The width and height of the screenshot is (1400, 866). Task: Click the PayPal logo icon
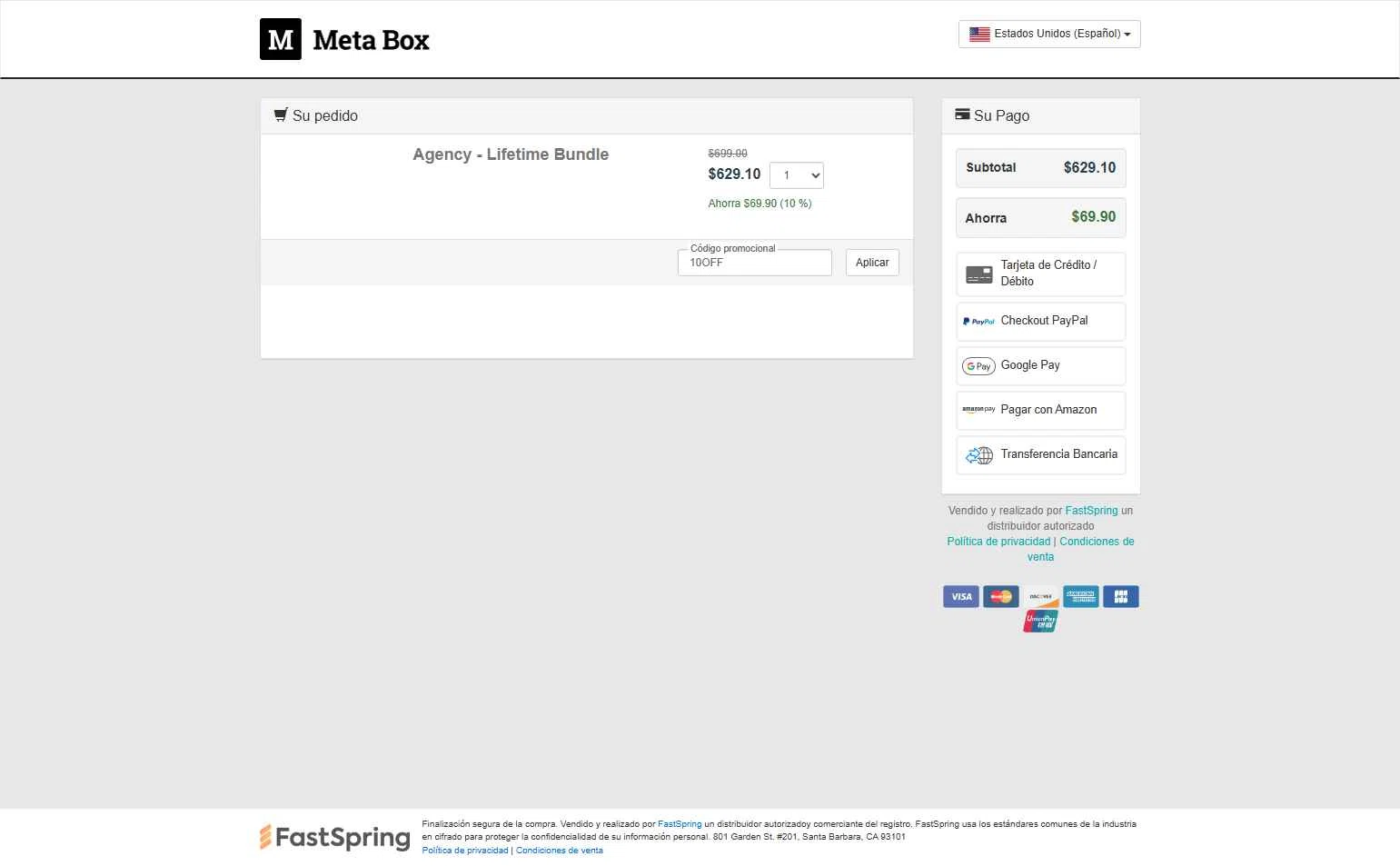click(978, 322)
